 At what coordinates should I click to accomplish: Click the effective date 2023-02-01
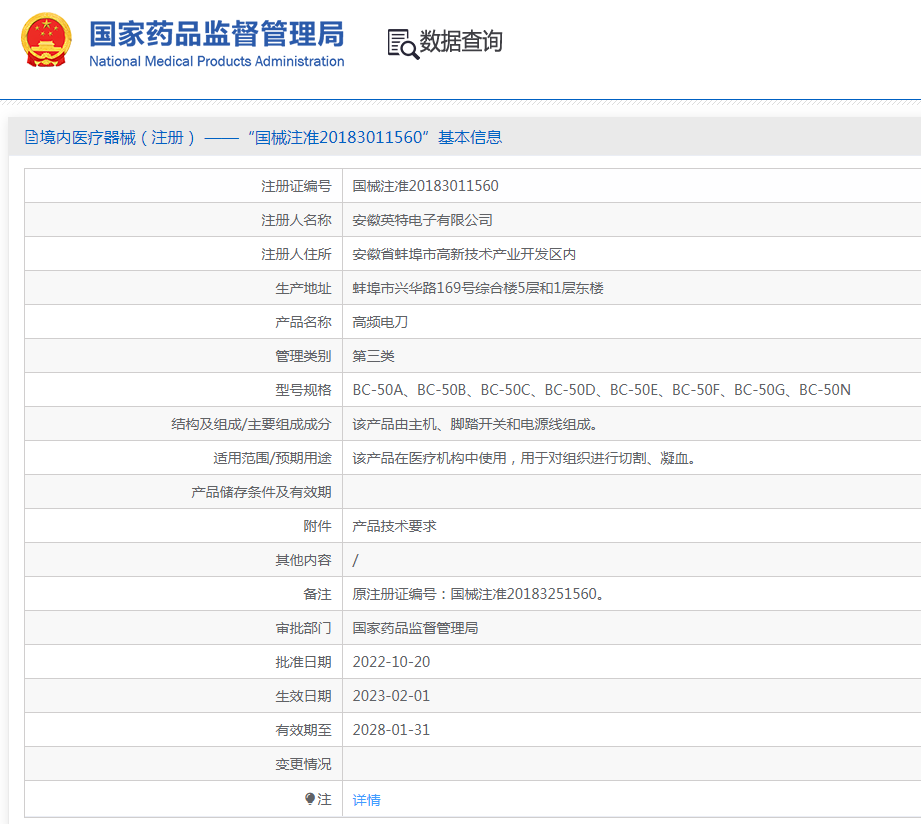(x=391, y=696)
